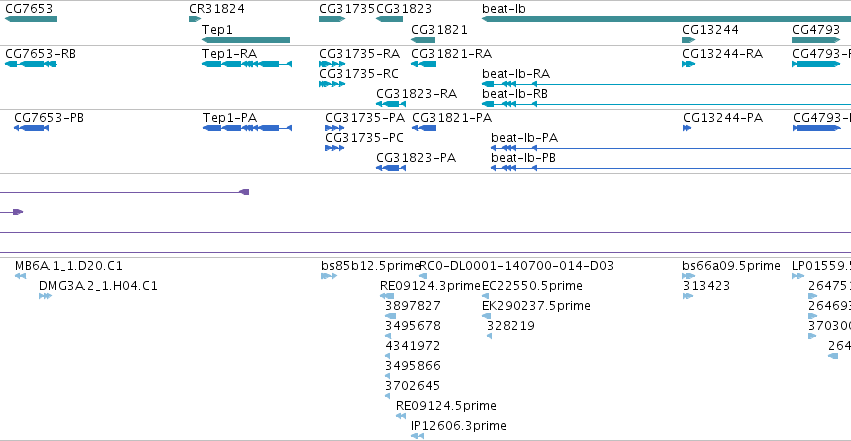The image size is (851, 441).
Task: Click feature 313423
Action: (x=706, y=286)
